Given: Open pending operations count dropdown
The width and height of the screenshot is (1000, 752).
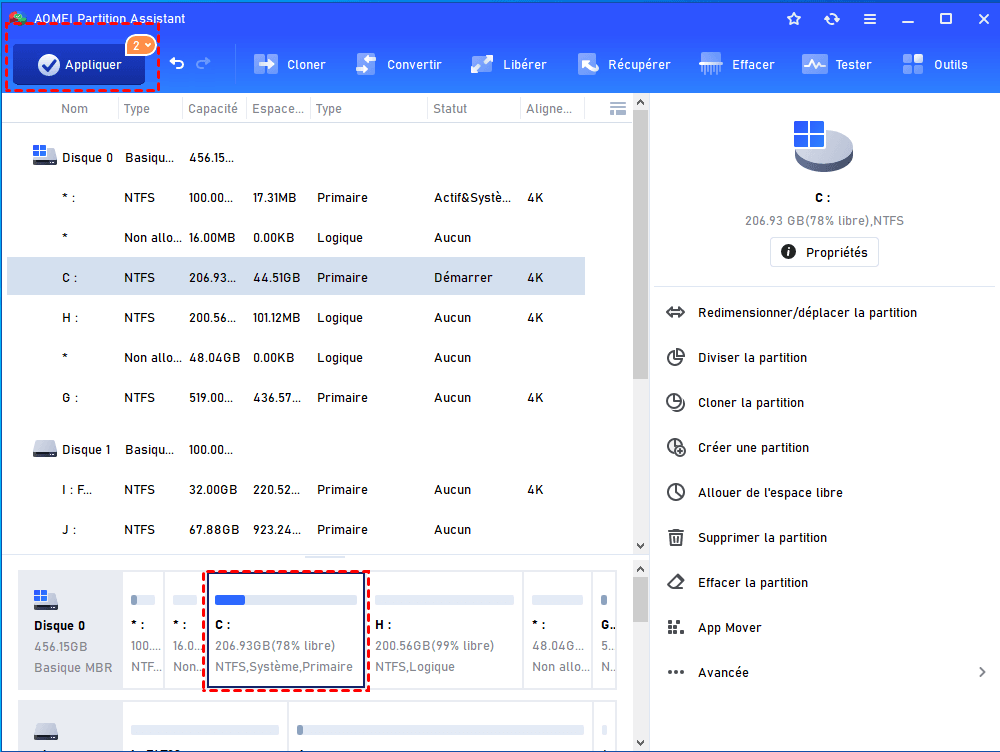Looking at the screenshot, I should click(x=140, y=45).
